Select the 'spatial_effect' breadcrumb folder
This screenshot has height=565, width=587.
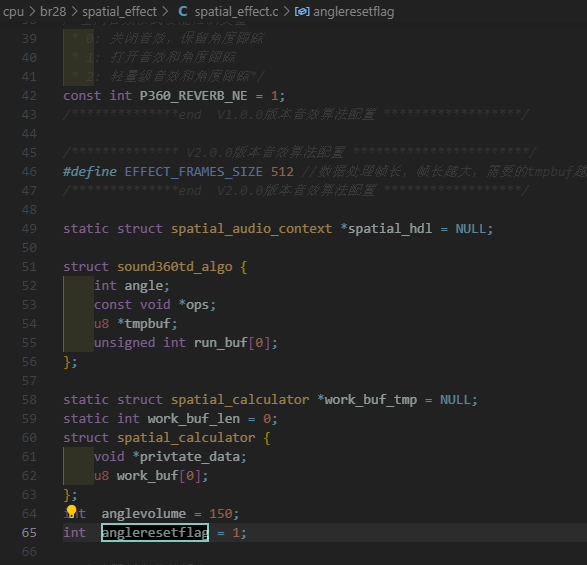click(x=119, y=12)
